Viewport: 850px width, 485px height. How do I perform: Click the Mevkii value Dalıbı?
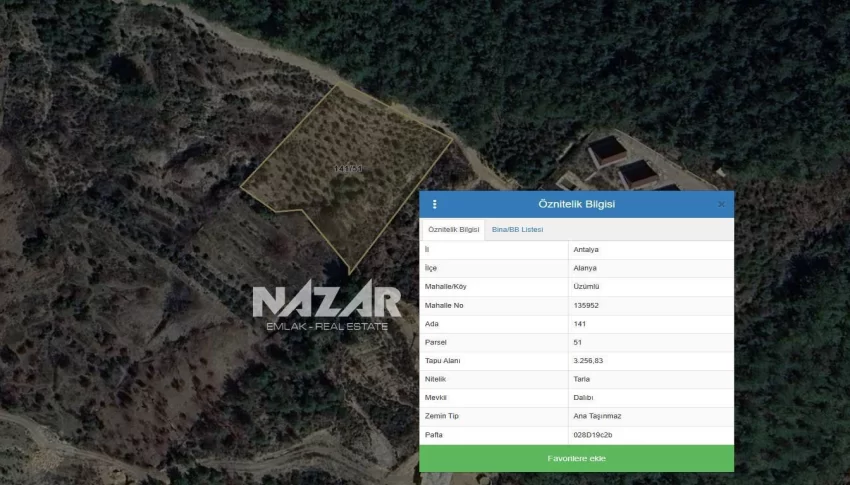(583, 397)
